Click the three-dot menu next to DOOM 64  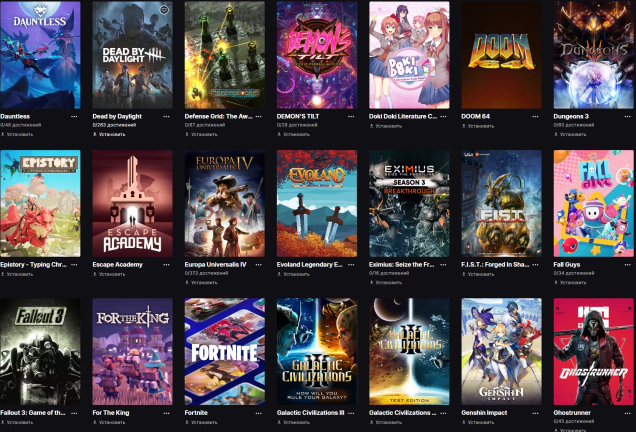536,116
